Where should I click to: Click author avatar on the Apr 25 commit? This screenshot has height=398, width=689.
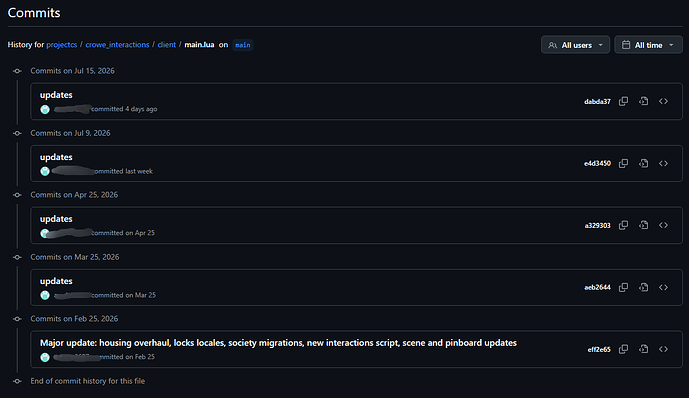click(x=45, y=233)
